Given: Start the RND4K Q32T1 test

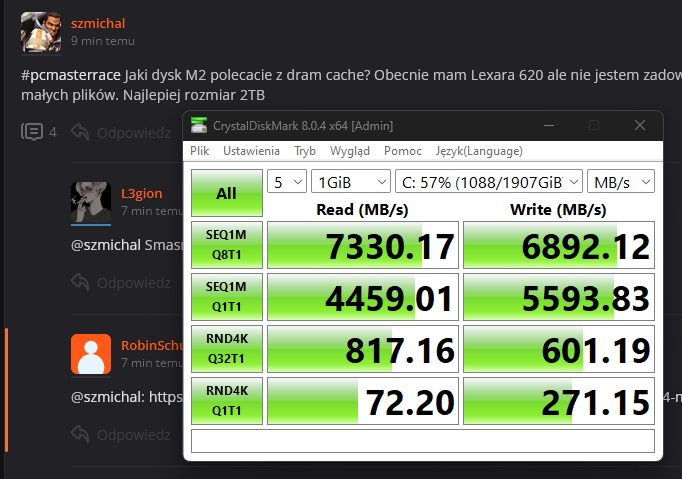Looking at the screenshot, I should coord(227,348).
